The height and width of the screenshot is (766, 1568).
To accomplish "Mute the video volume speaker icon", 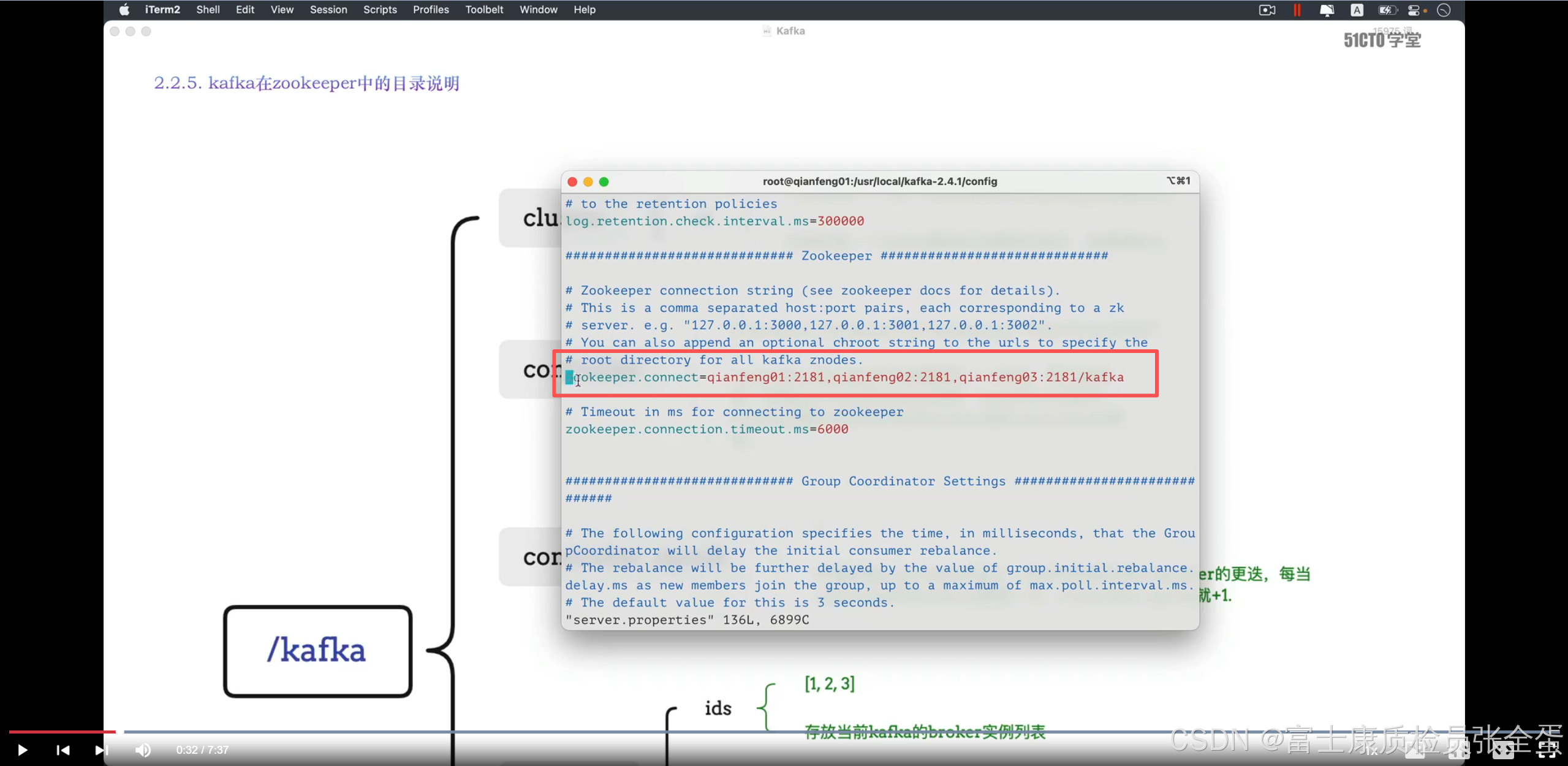I will click(x=143, y=750).
